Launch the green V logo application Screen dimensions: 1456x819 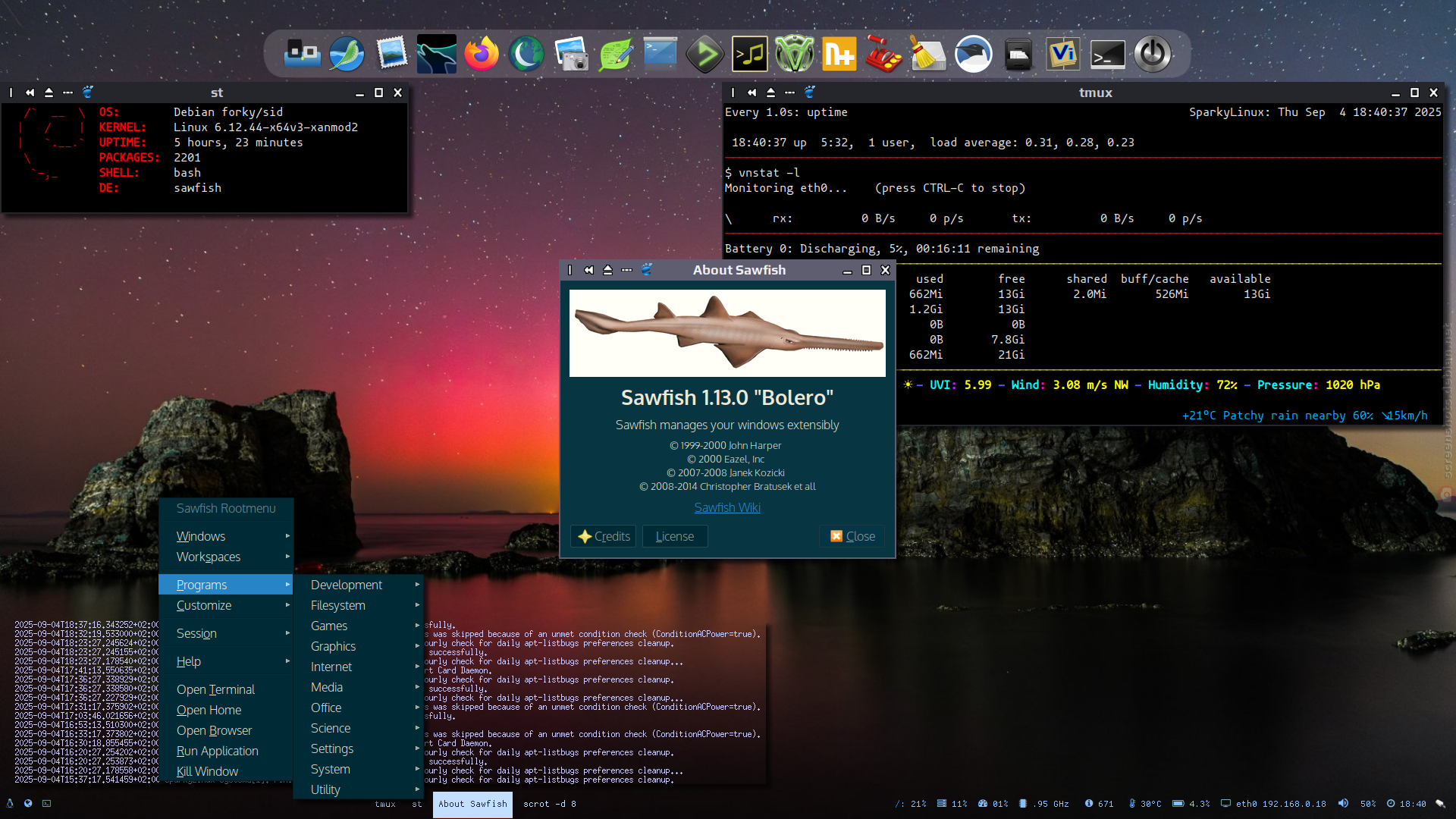(x=795, y=55)
